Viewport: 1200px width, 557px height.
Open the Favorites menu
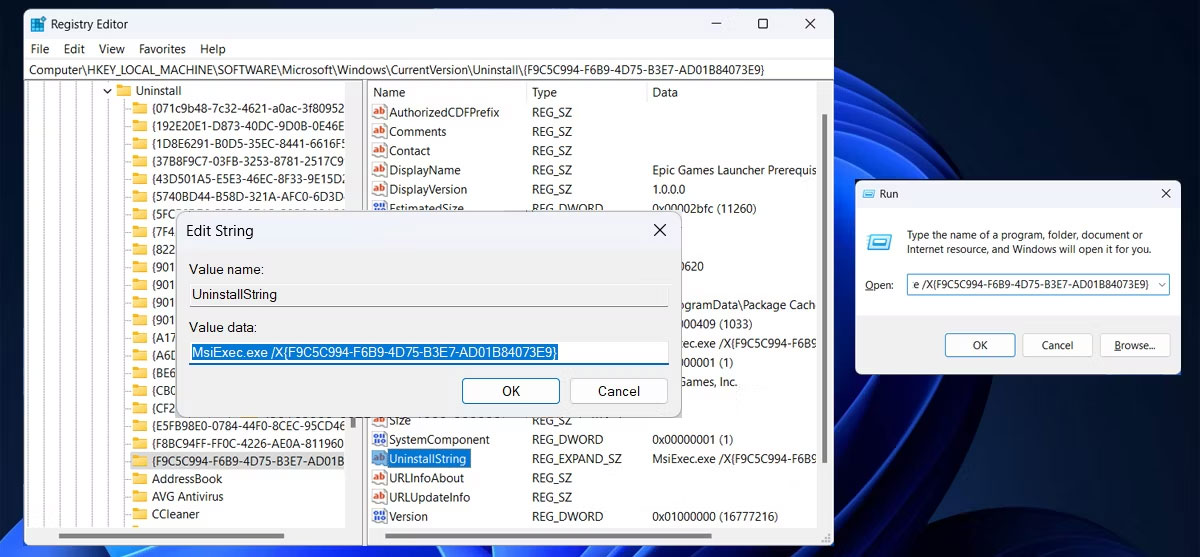(x=162, y=49)
